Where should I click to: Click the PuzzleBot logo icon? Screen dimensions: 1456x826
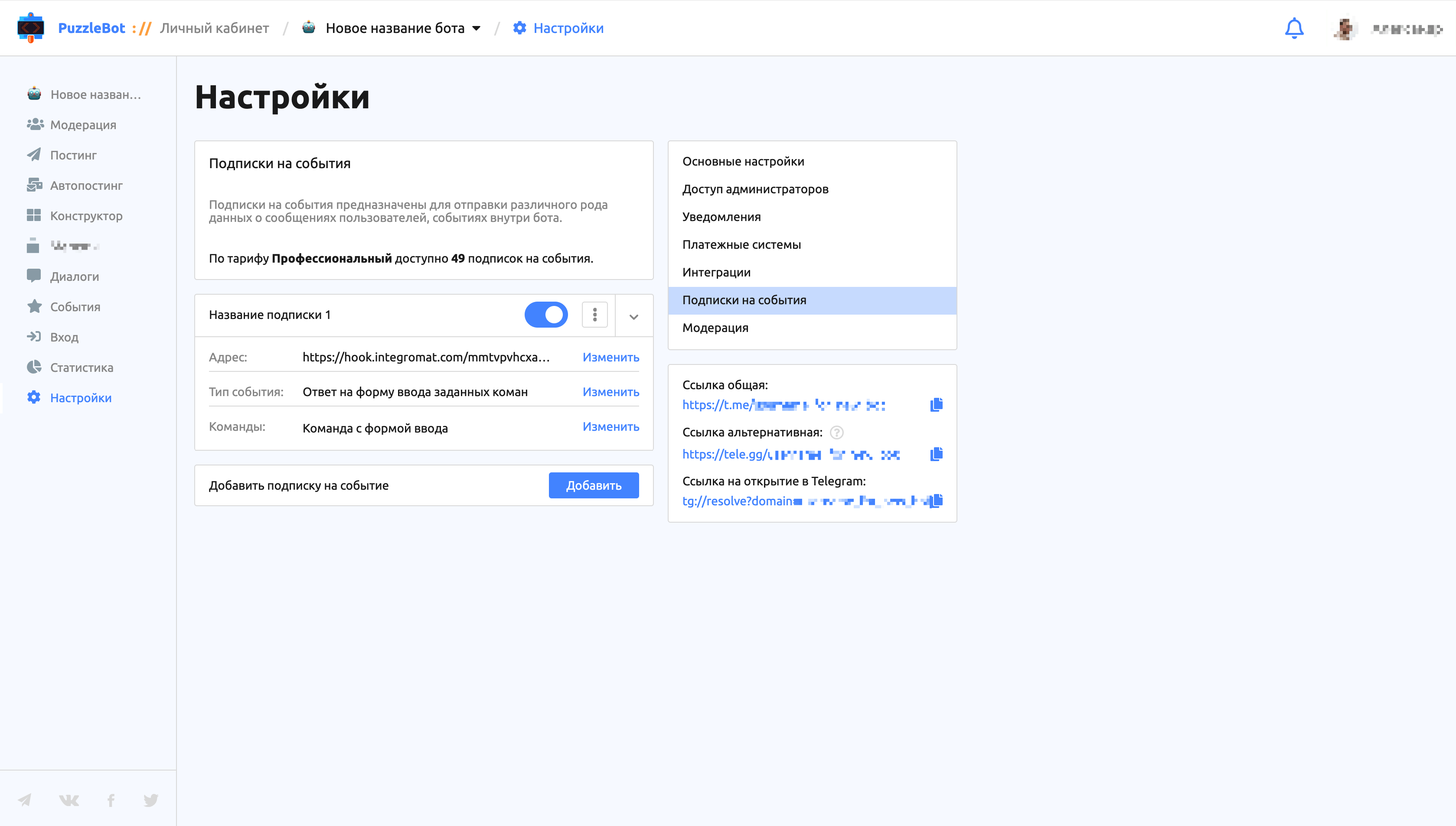[31, 28]
